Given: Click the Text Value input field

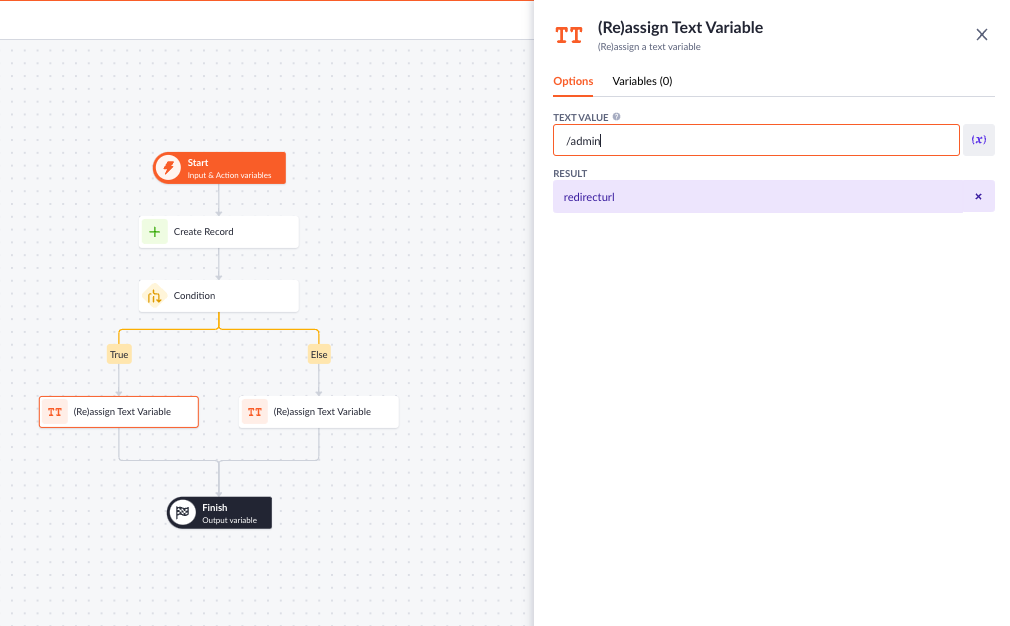Looking at the screenshot, I should coord(756,140).
